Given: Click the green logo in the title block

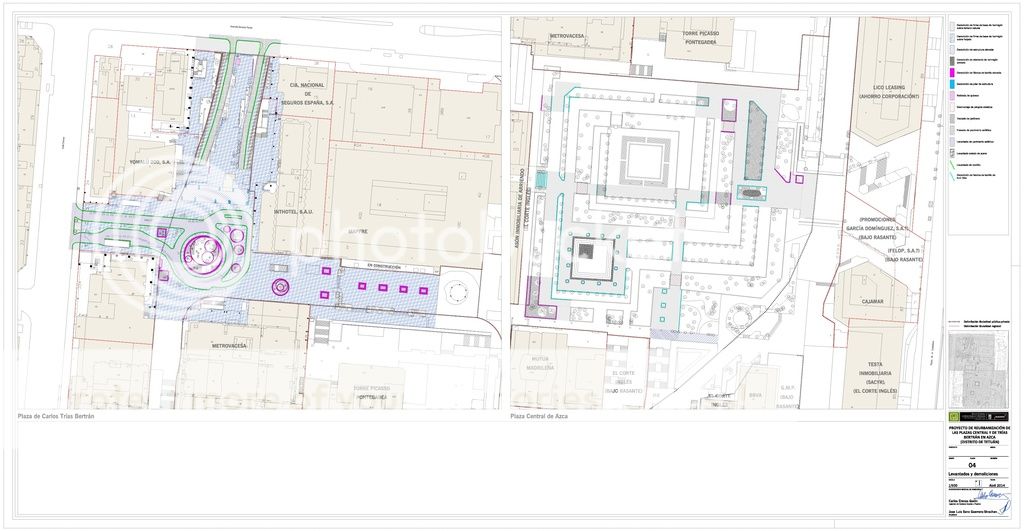Looking at the screenshot, I should (x=953, y=414).
